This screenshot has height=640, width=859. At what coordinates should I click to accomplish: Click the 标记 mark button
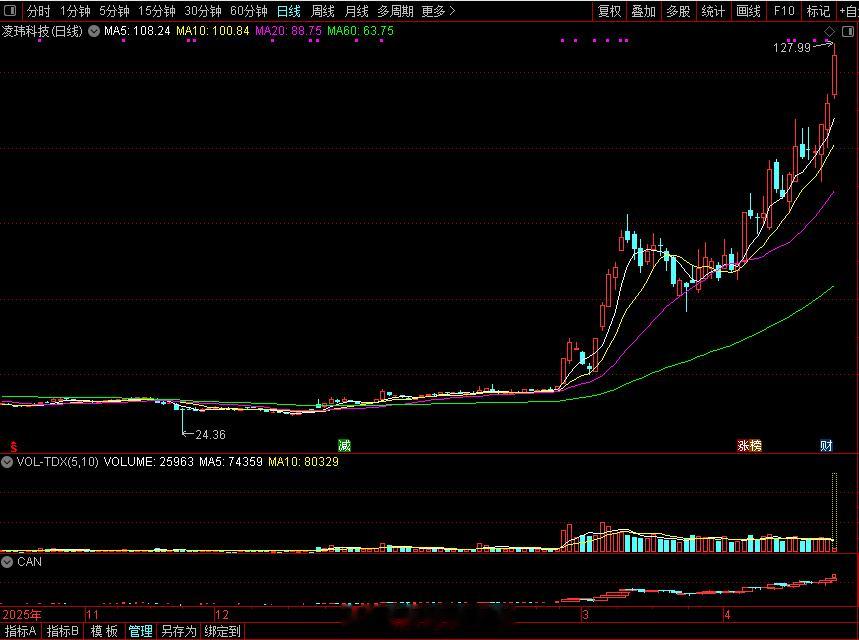tap(818, 11)
